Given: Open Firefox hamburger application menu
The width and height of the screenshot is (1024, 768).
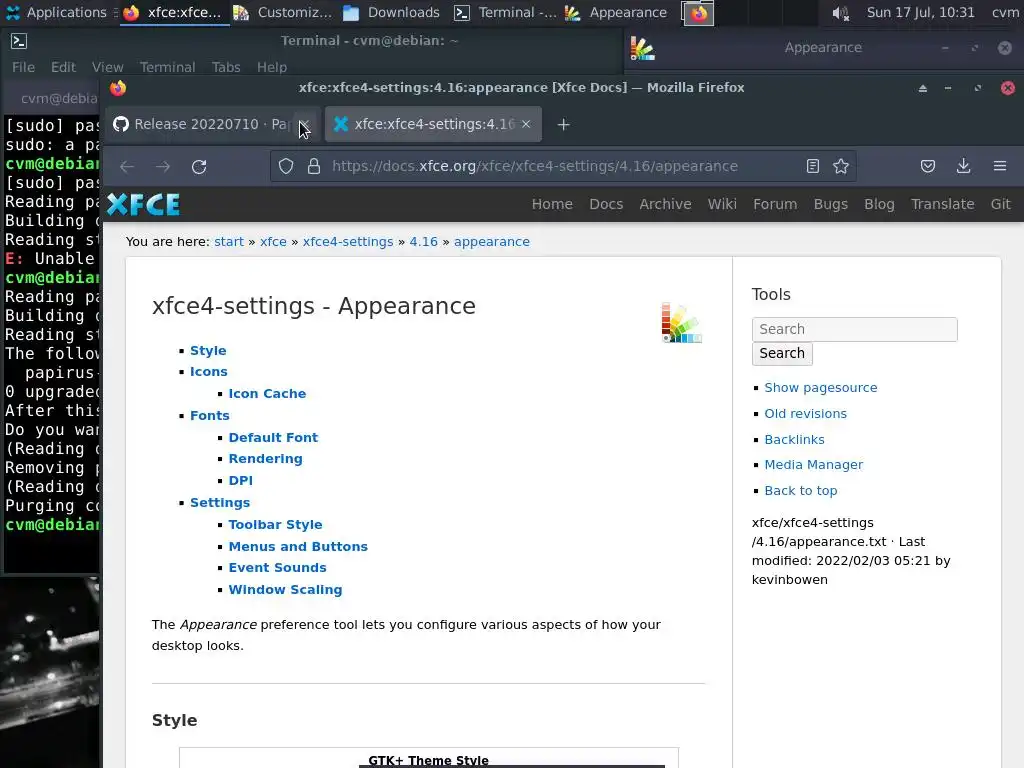Looking at the screenshot, I should pos(1000,166).
